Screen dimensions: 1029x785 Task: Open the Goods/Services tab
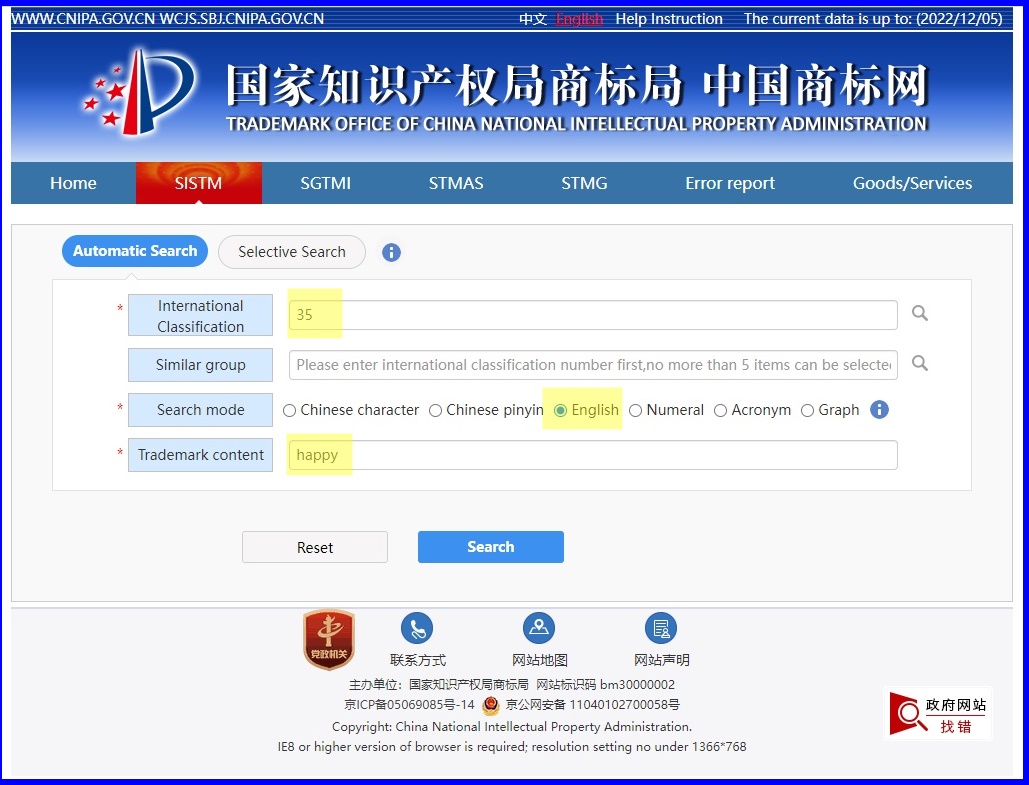click(912, 183)
